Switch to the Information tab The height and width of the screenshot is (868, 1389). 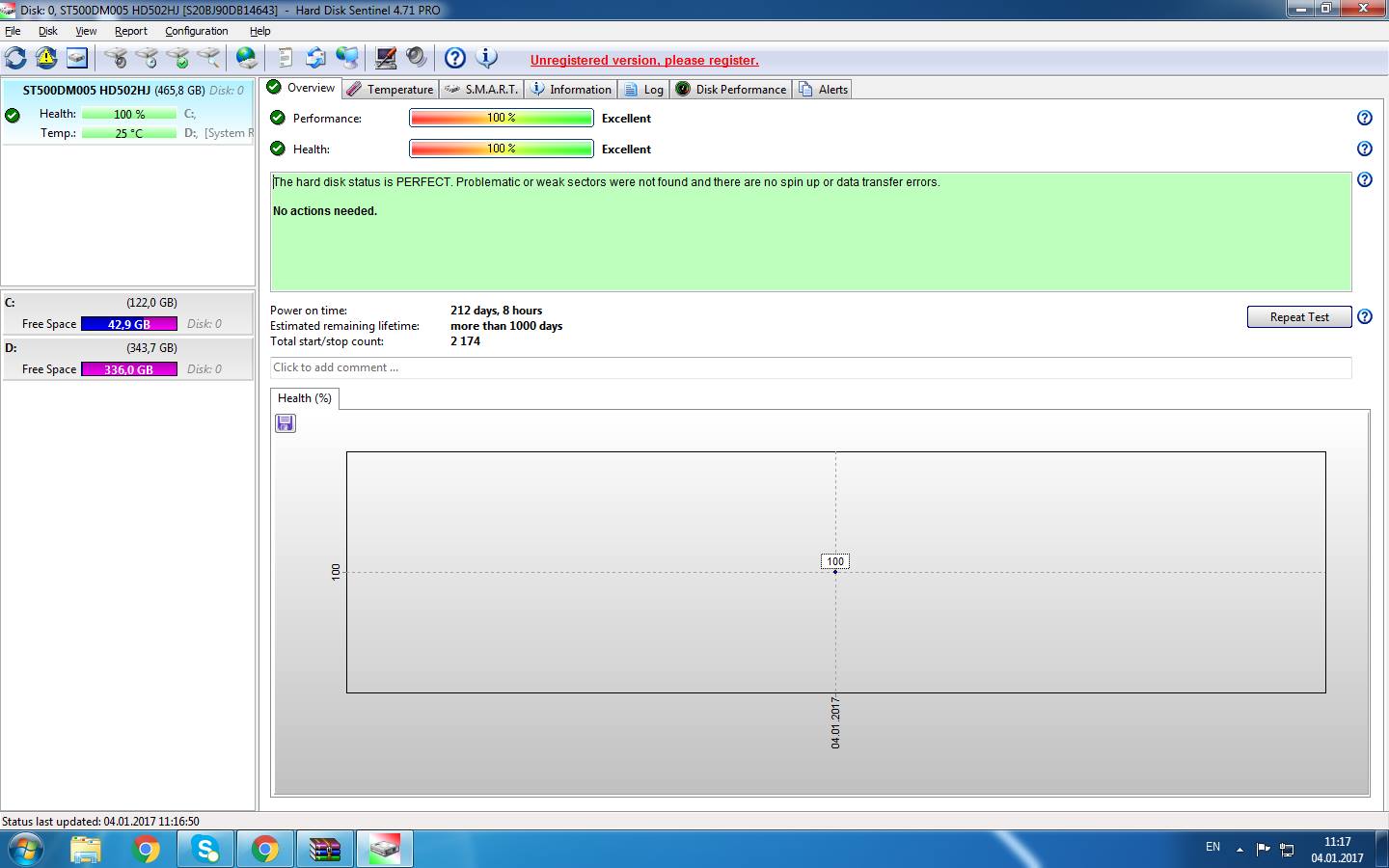(x=571, y=90)
